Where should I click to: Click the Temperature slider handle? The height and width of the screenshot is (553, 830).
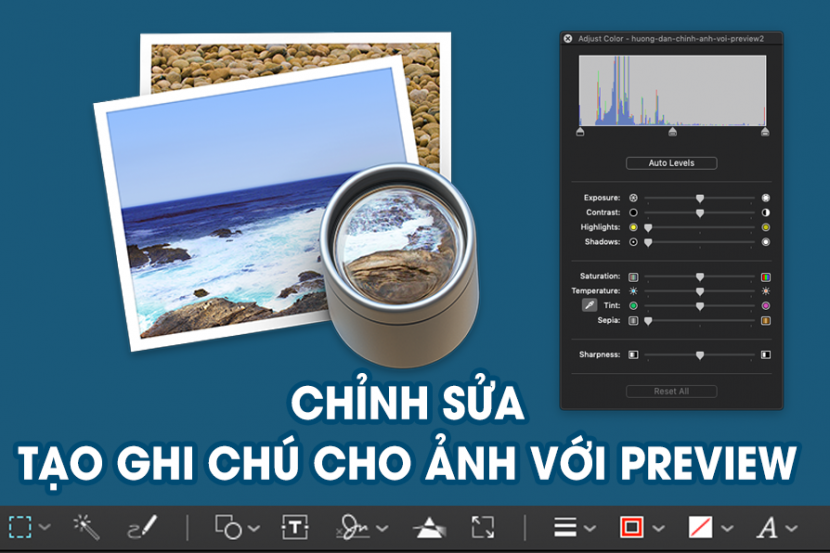pyautogui.click(x=700, y=292)
